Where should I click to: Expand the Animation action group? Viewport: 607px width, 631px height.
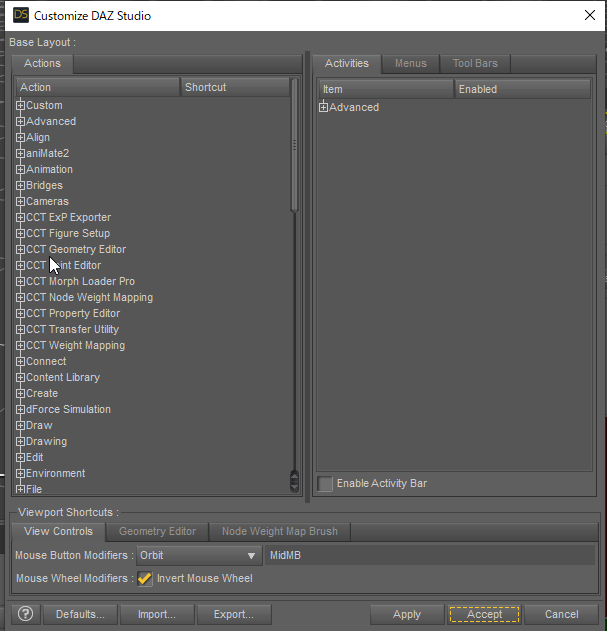point(20,169)
